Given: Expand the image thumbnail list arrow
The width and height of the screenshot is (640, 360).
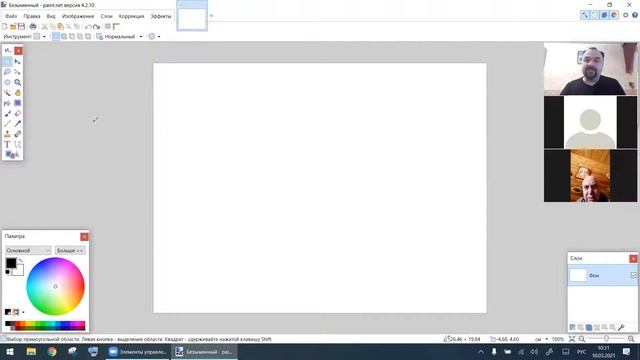Looking at the screenshot, I should coord(211,16).
